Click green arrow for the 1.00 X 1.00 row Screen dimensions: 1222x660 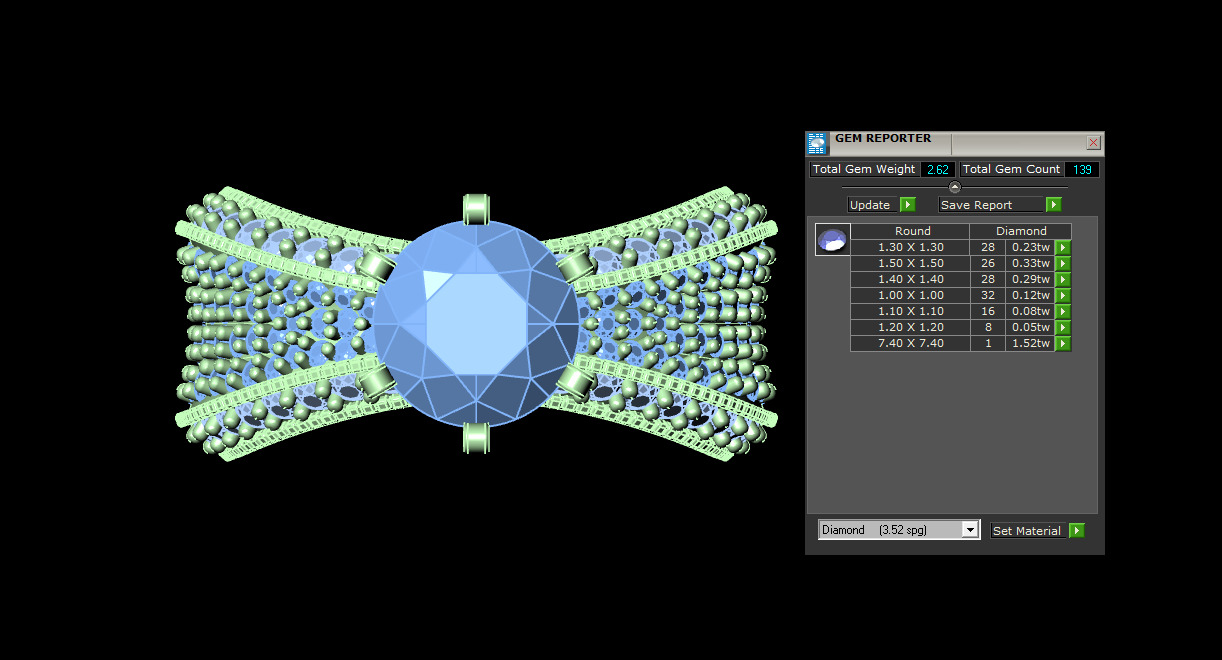(x=1063, y=296)
